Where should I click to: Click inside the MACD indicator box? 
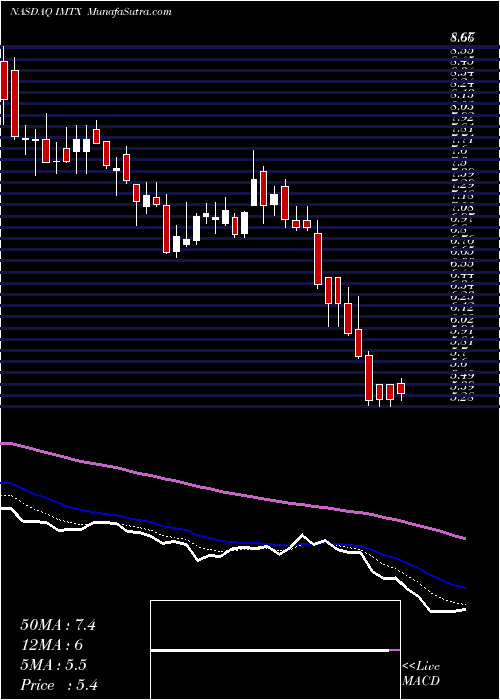pos(275,650)
